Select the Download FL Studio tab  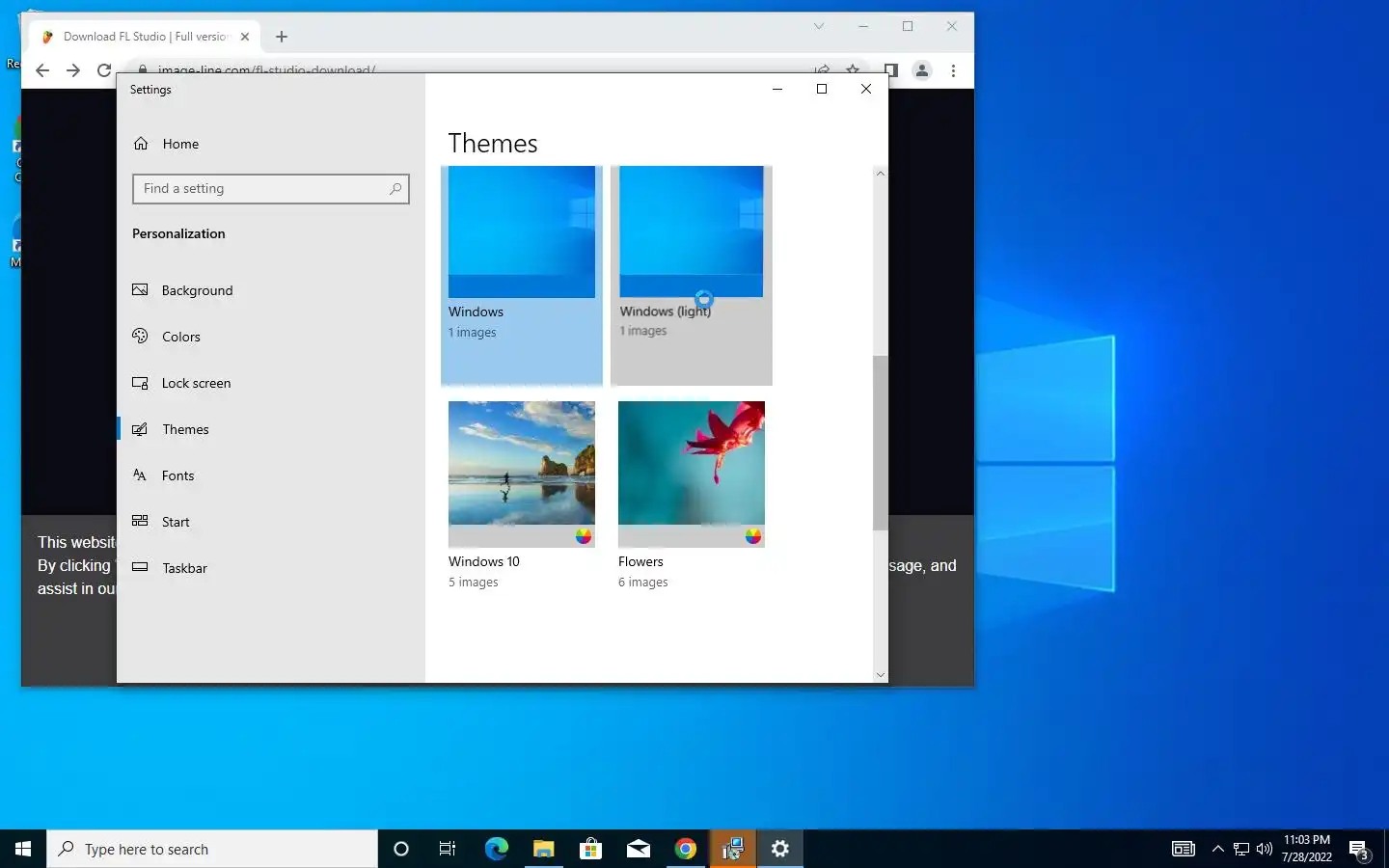[x=145, y=37]
